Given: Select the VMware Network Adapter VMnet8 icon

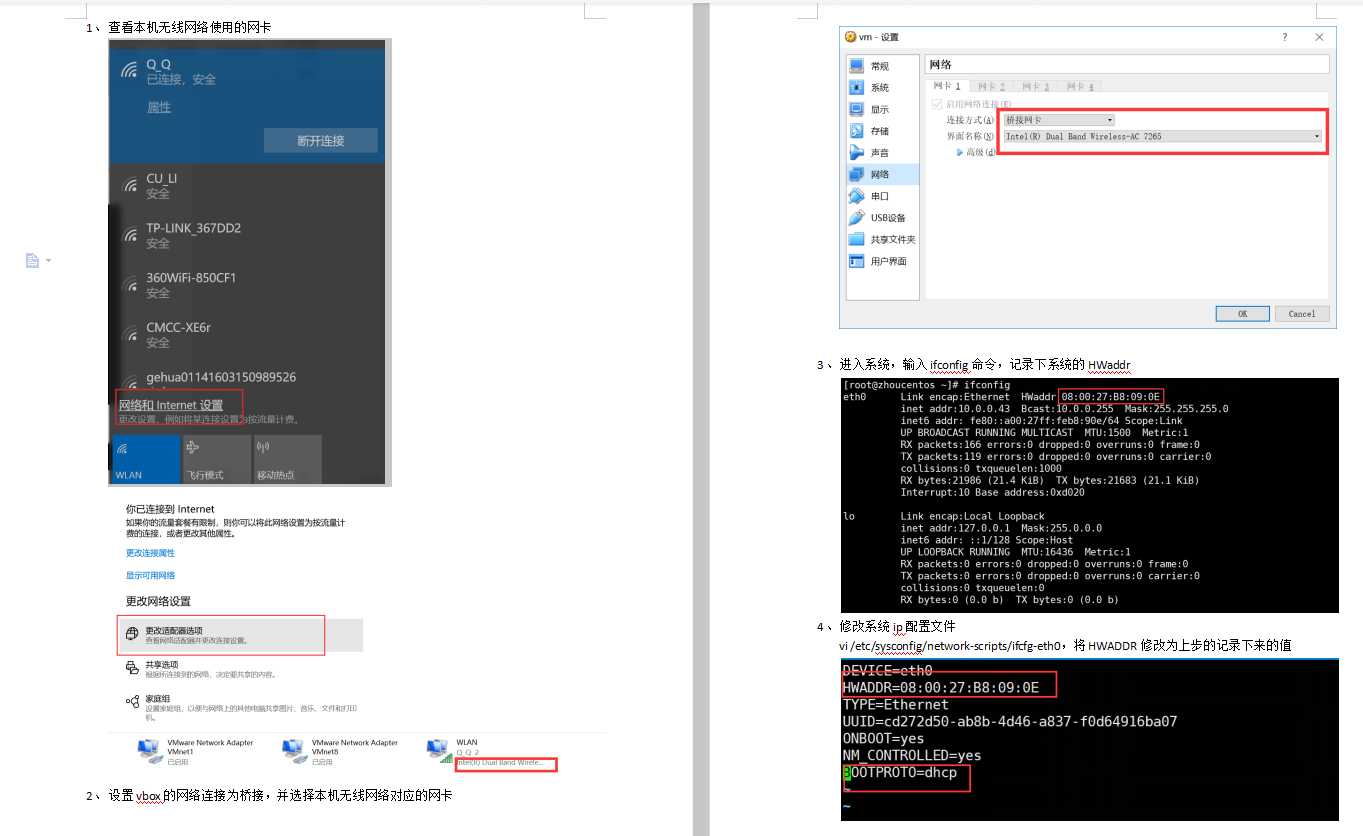Looking at the screenshot, I should [293, 751].
